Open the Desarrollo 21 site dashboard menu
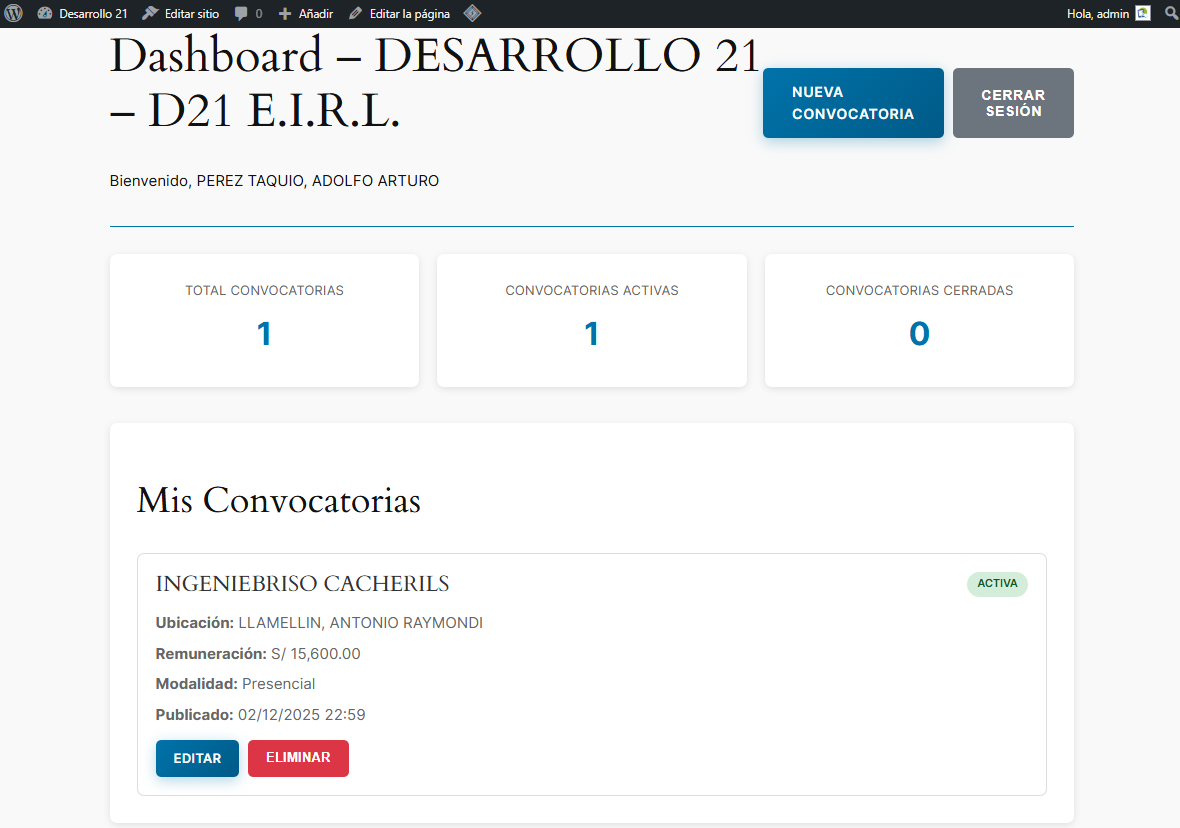Screen dimensions: 1180x828 pyautogui.click(x=92, y=14)
